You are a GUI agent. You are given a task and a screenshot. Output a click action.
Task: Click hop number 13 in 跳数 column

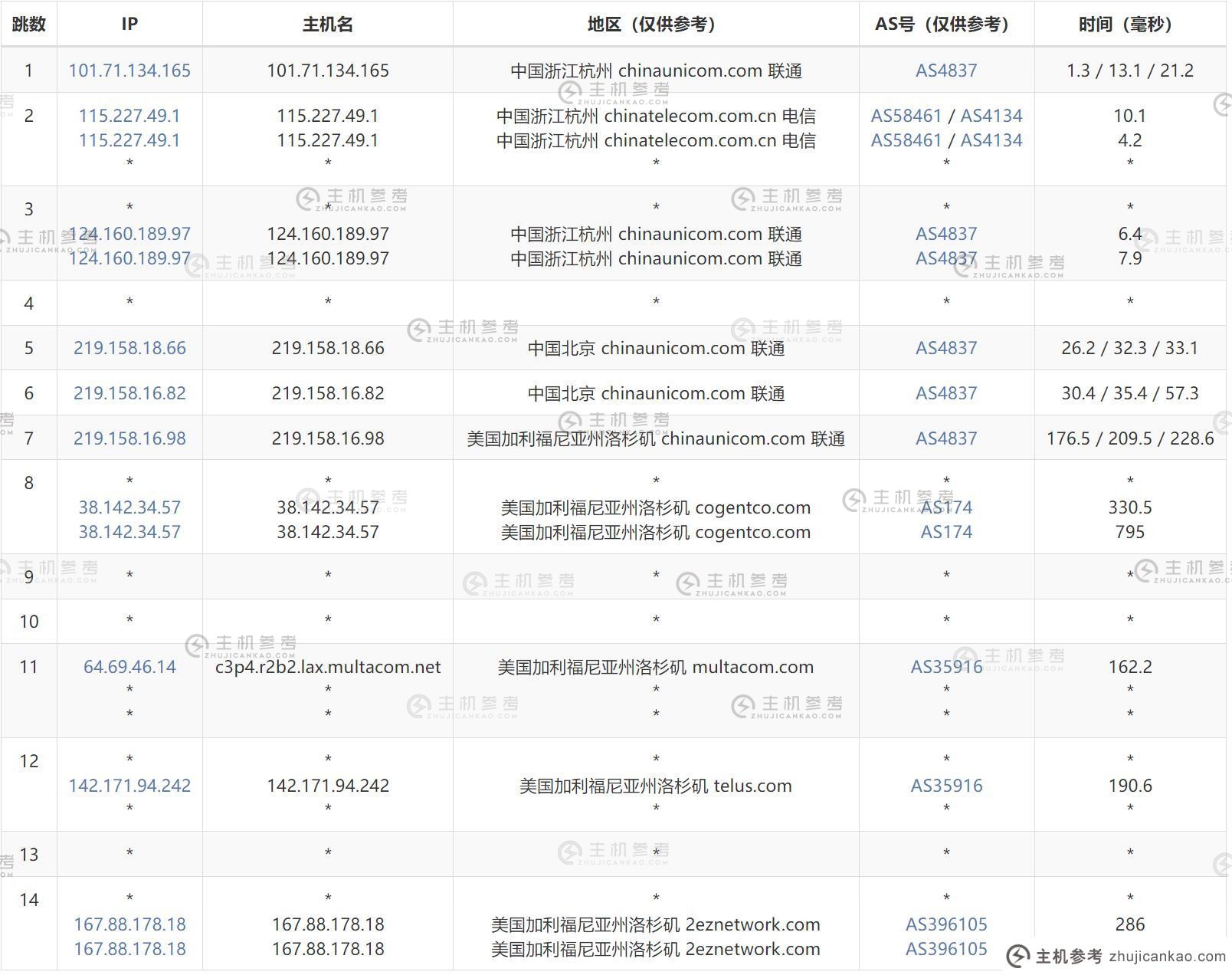click(29, 855)
